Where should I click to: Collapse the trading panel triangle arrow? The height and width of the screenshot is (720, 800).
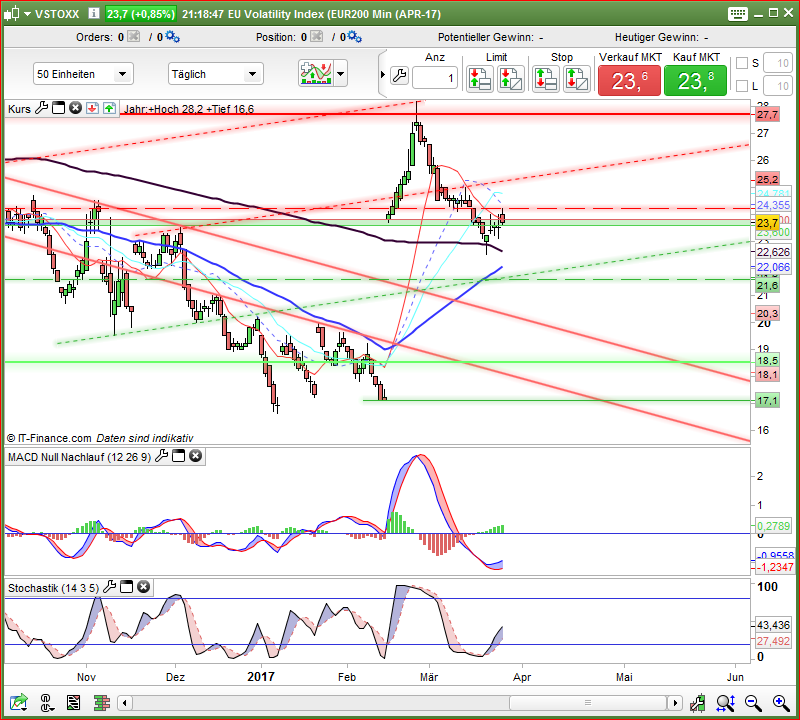(383, 75)
